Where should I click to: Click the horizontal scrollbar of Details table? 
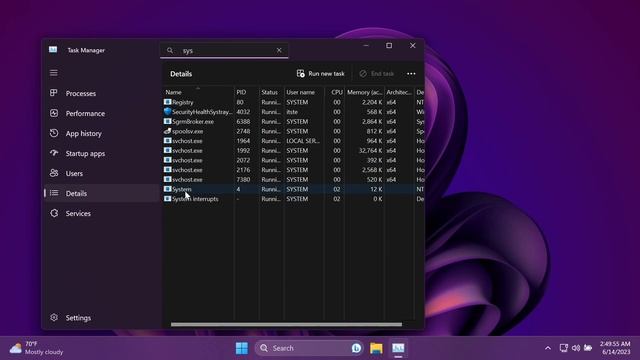[x=286, y=324]
